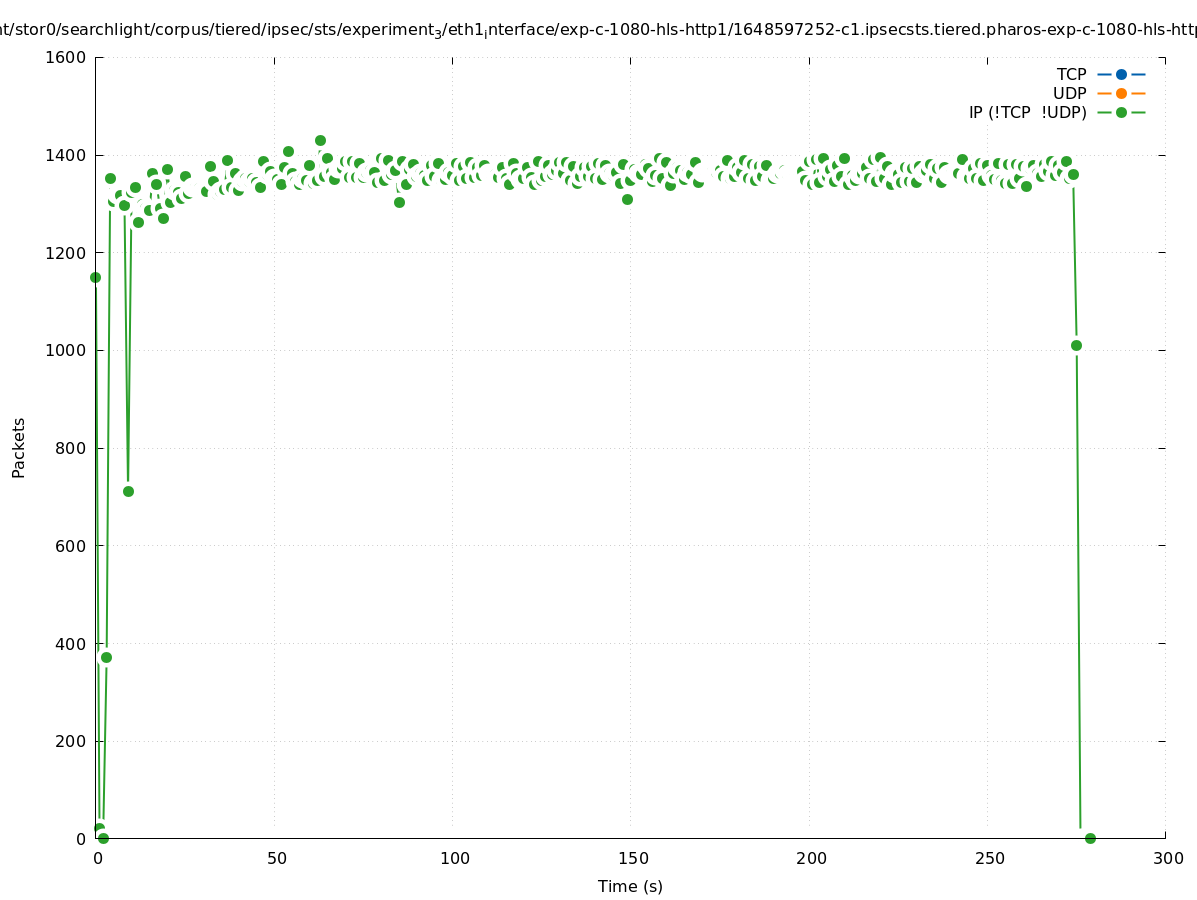Image resolution: width=1197 pixels, height=900 pixels.
Task: Click the blue TCP legend marker
Action: [1121, 74]
